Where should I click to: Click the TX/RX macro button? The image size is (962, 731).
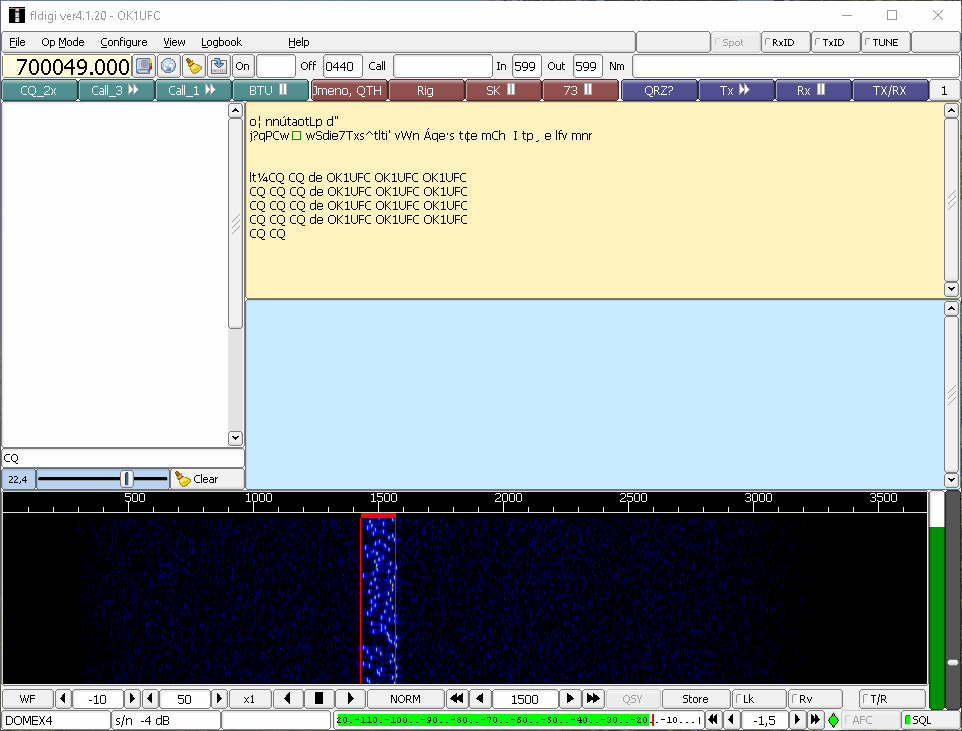click(x=889, y=90)
